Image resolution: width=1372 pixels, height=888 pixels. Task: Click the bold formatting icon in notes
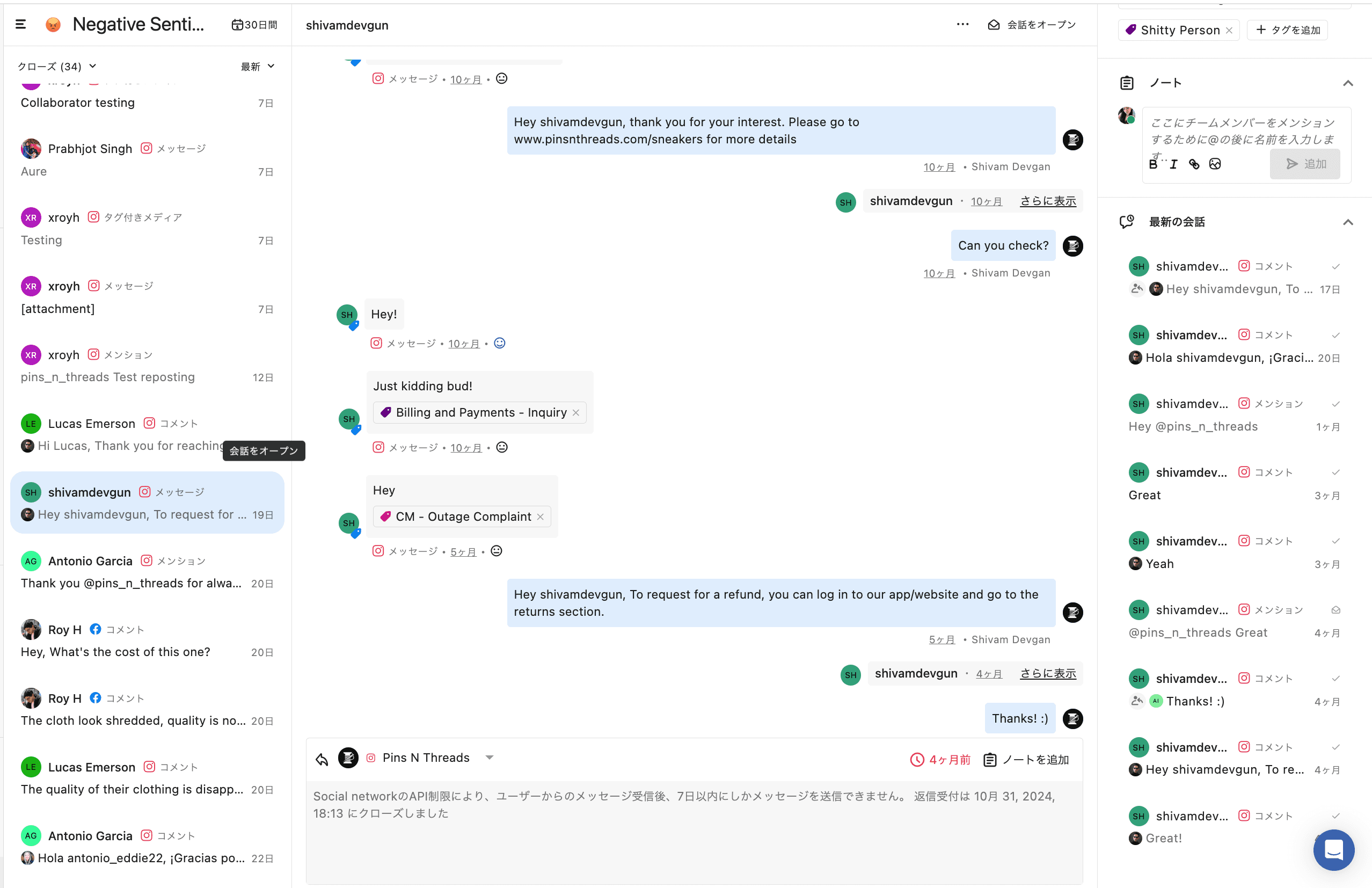[1153, 164]
